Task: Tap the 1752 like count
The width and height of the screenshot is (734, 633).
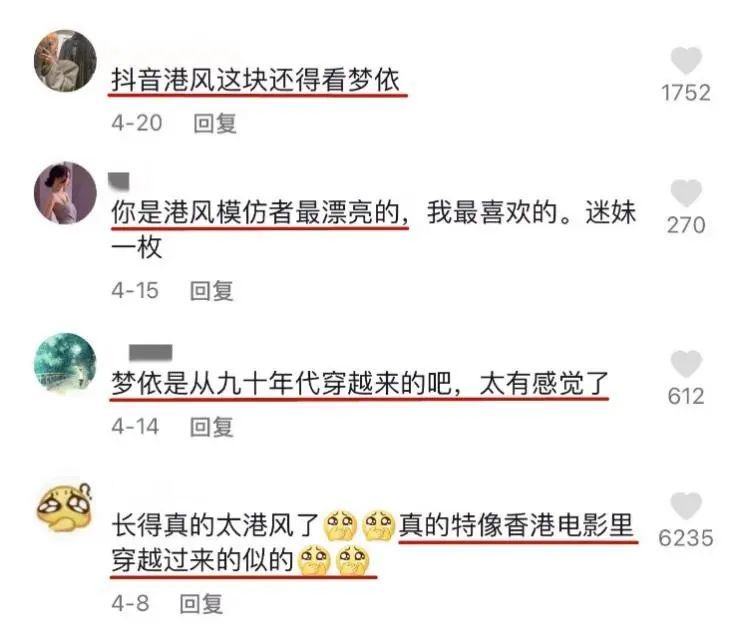Action: (x=686, y=93)
